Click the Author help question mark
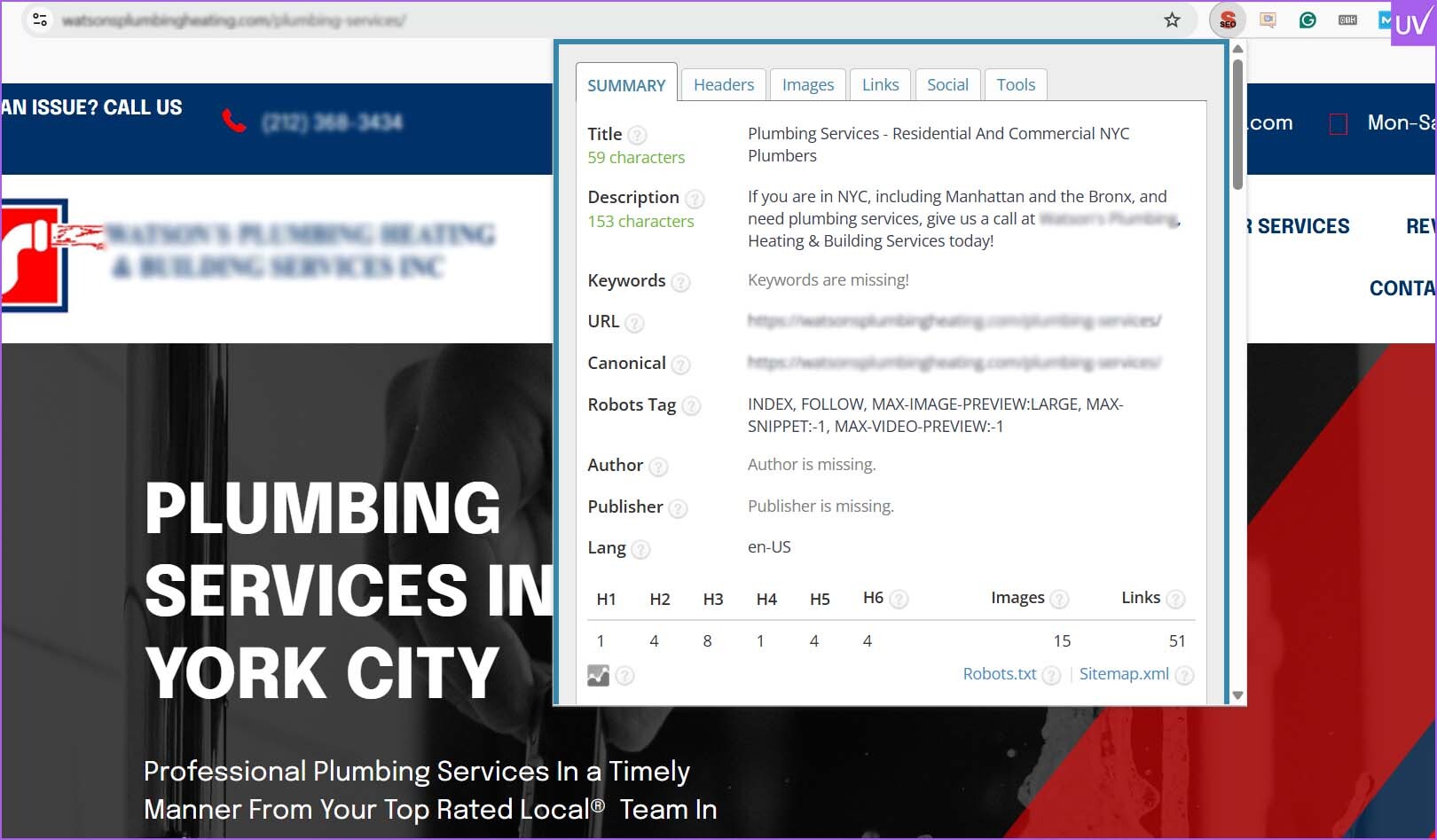Screen dimensions: 1437x840 (658, 467)
